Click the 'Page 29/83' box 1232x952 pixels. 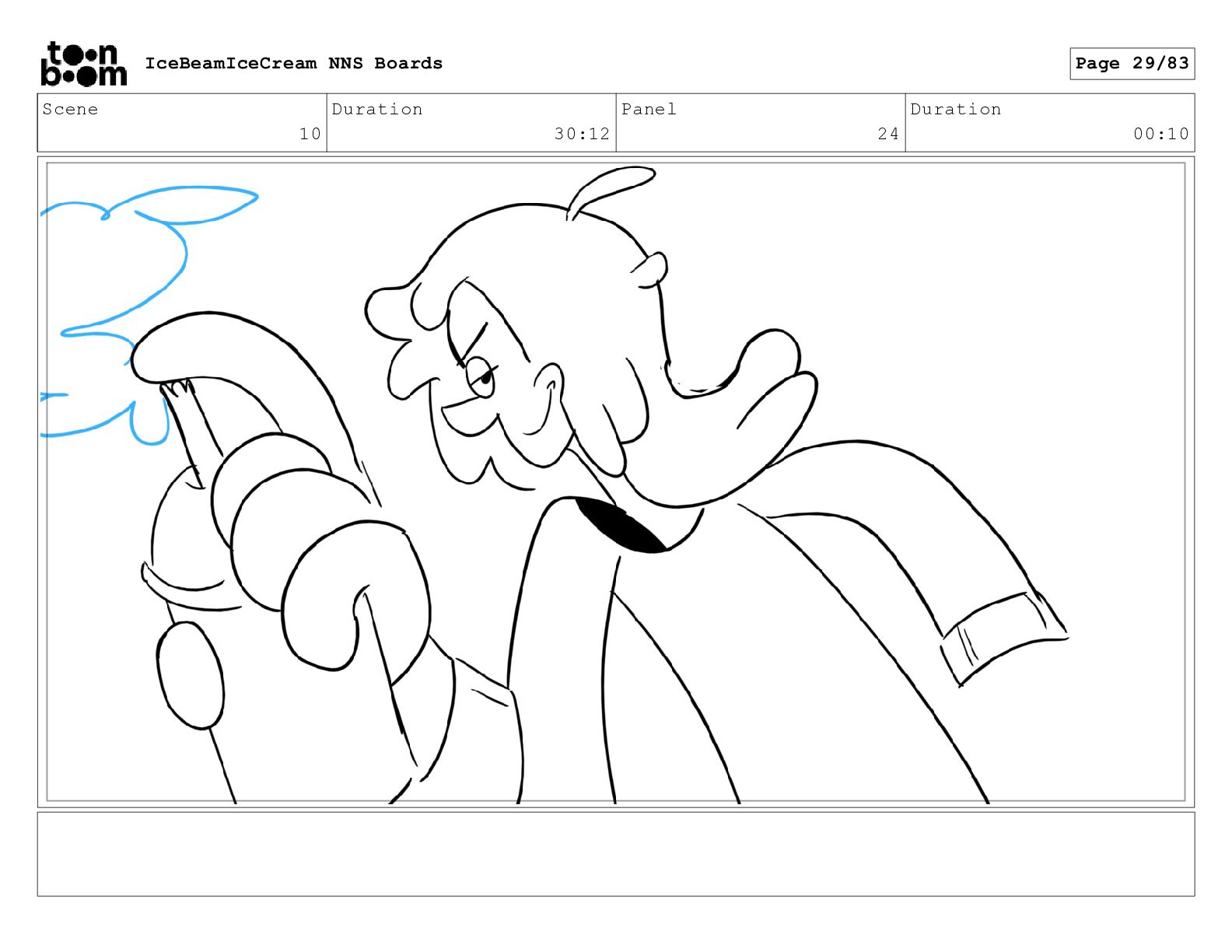(x=1132, y=63)
